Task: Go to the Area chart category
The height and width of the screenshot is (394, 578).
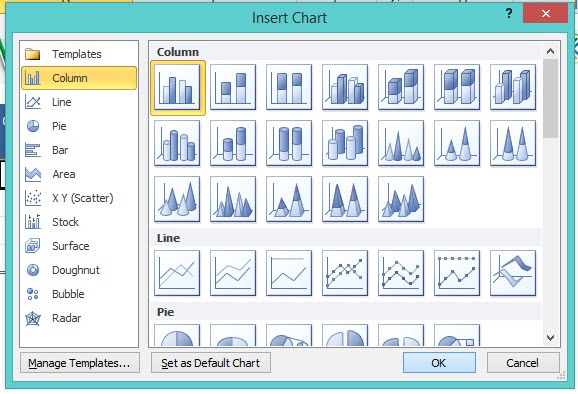Action: [79, 174]
